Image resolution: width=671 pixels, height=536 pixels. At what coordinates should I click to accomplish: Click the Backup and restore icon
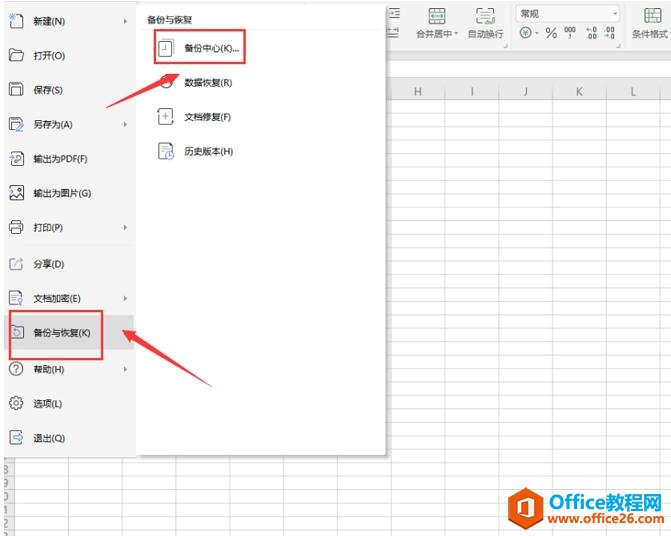[x=17, y=332]
